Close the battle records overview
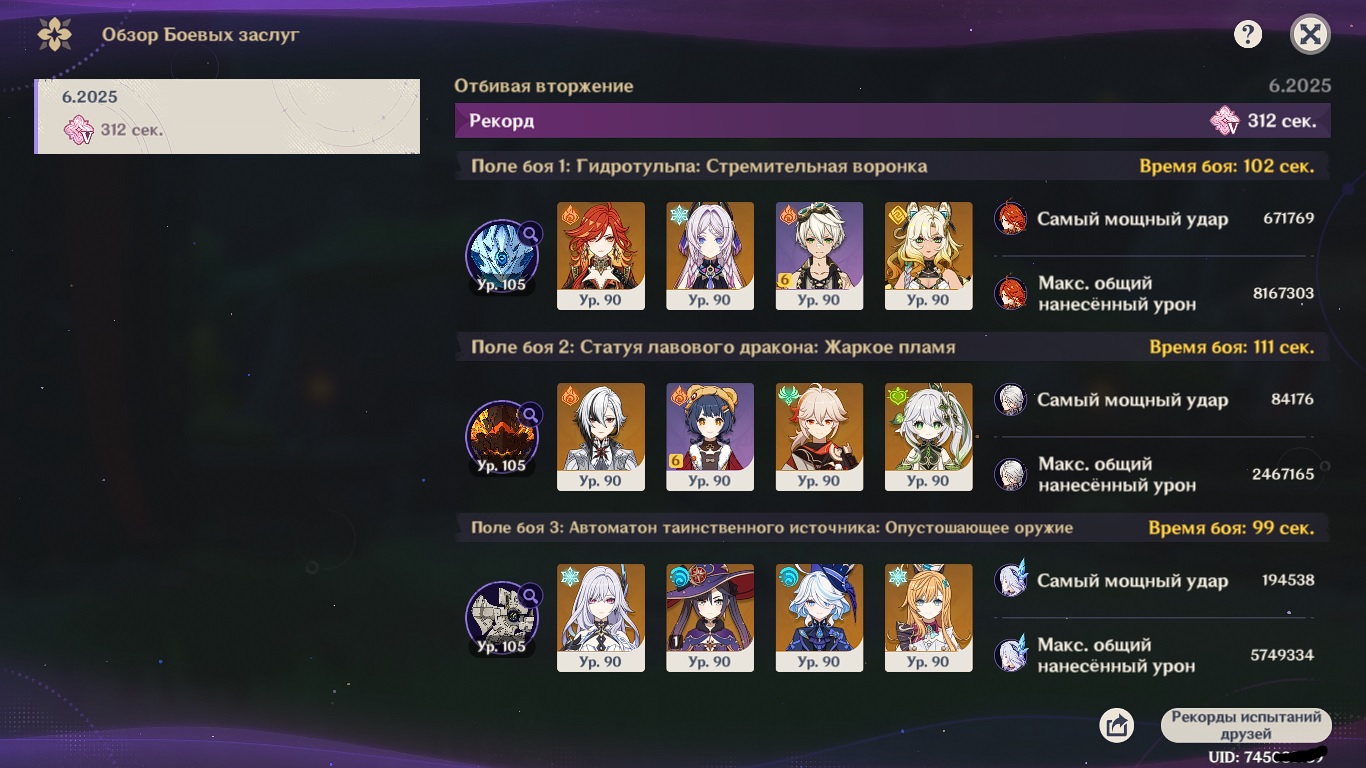The width and height of the screenshot is (1366, 768). [x=1310, y=35]
